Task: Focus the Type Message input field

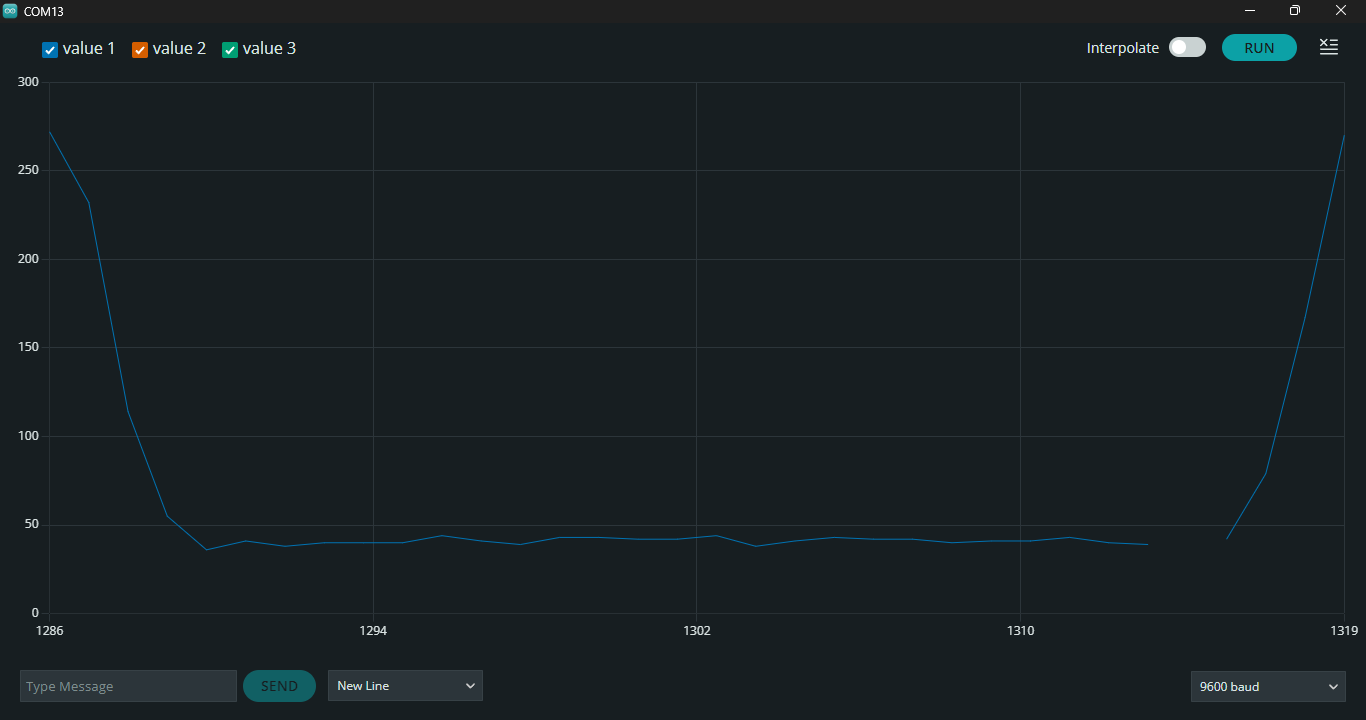Action: coord(128,686)
